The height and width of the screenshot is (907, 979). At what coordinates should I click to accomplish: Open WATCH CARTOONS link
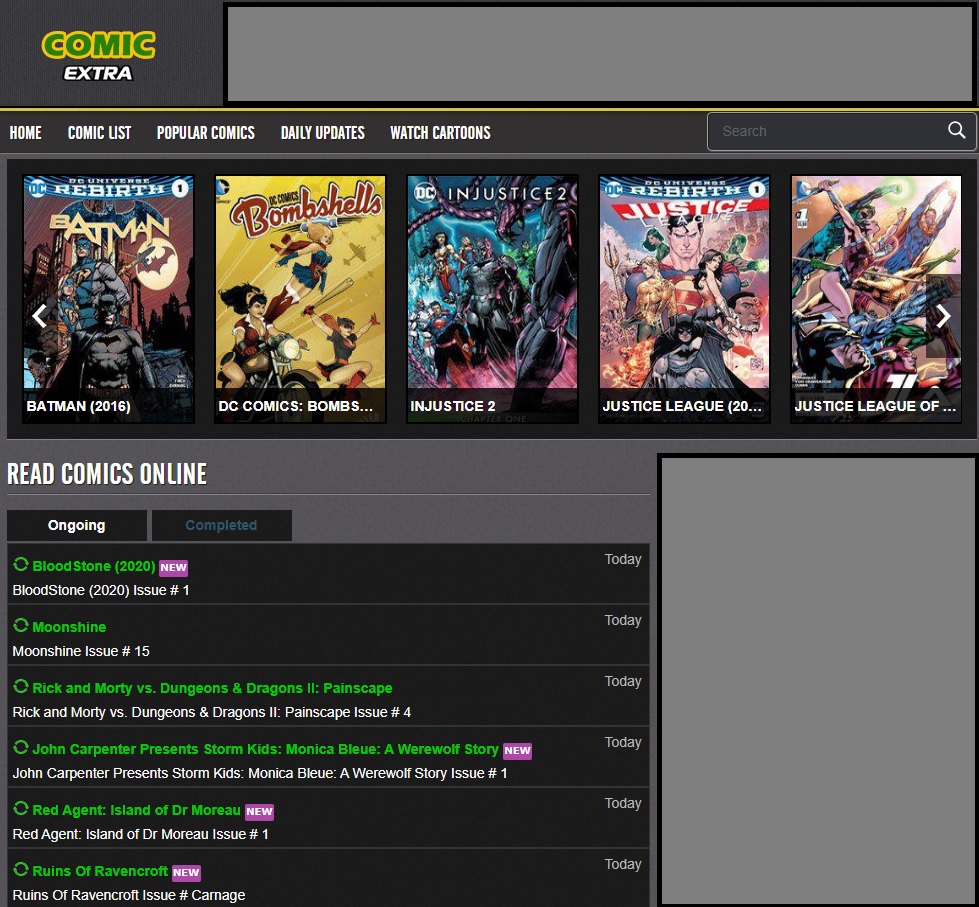(440, 132)
